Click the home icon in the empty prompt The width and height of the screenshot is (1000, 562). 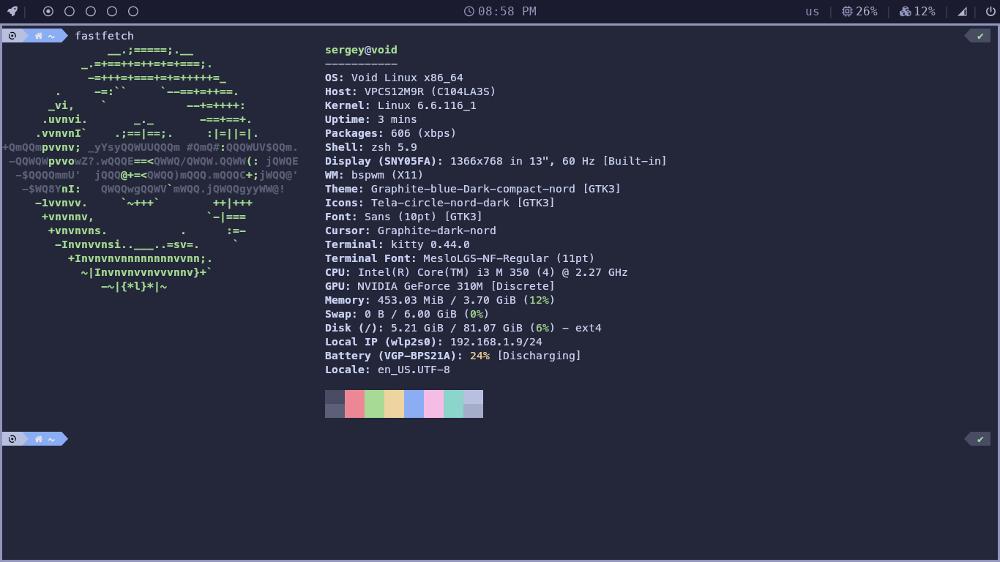coord(38,439)
